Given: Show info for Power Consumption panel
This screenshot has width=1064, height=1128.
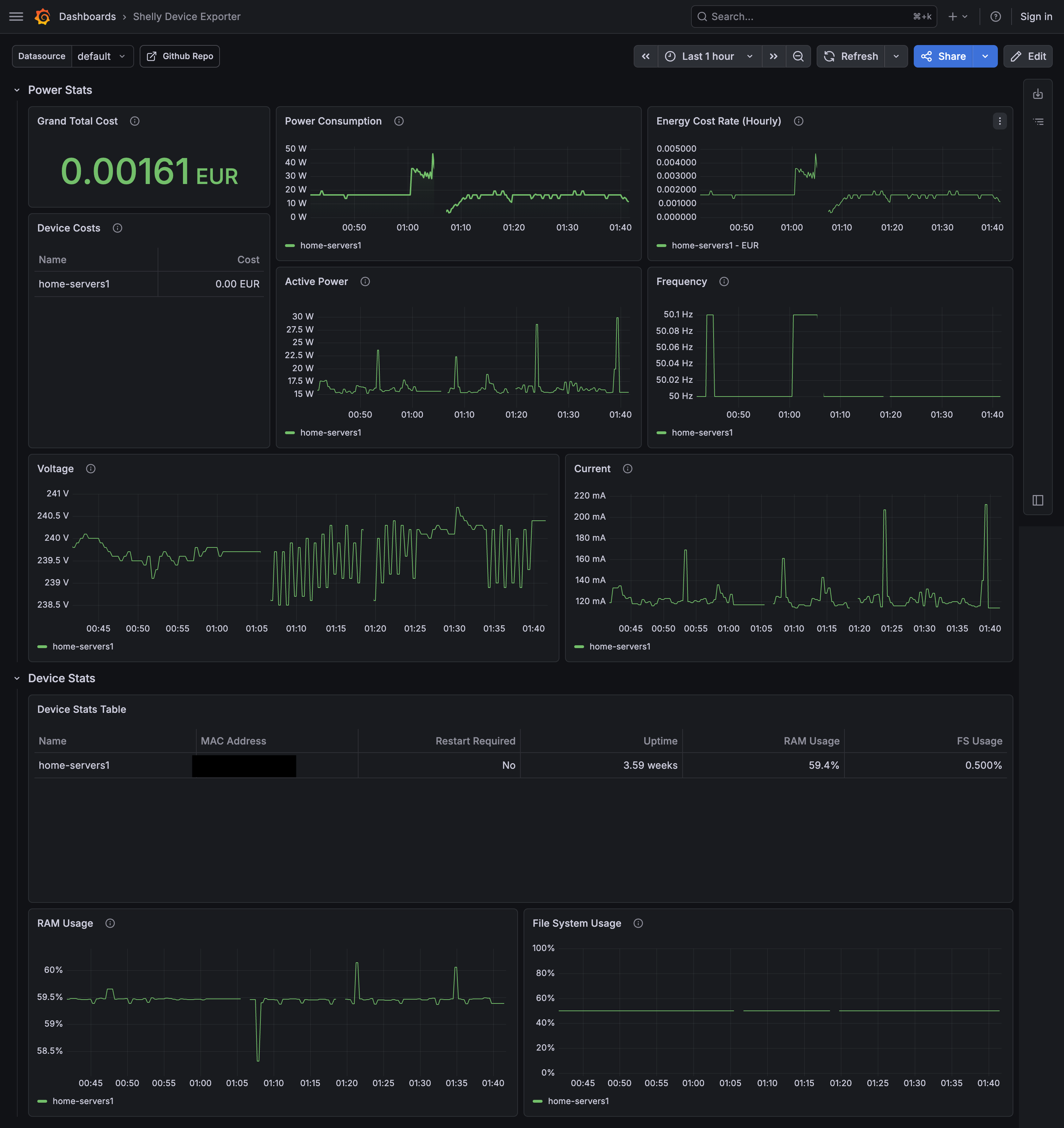Looking at the screenshot, I should click(399, 121).
